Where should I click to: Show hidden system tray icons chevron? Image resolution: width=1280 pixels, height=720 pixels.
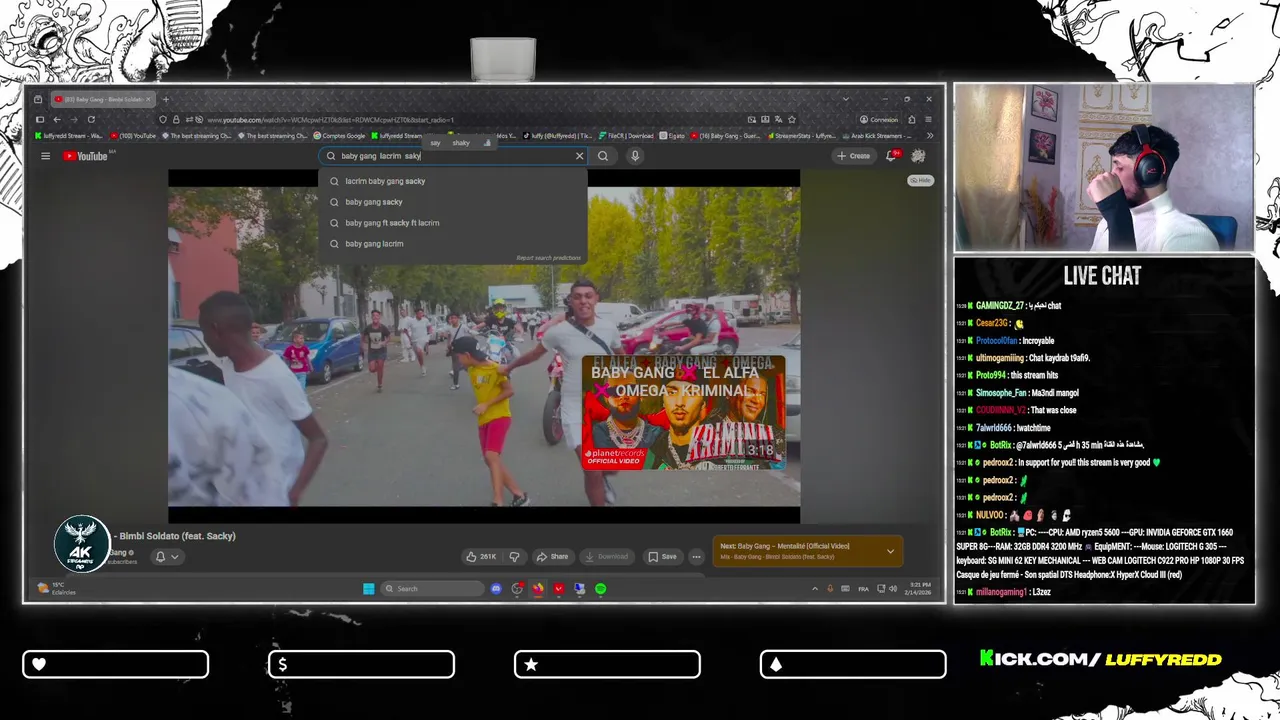coord(814,589)
